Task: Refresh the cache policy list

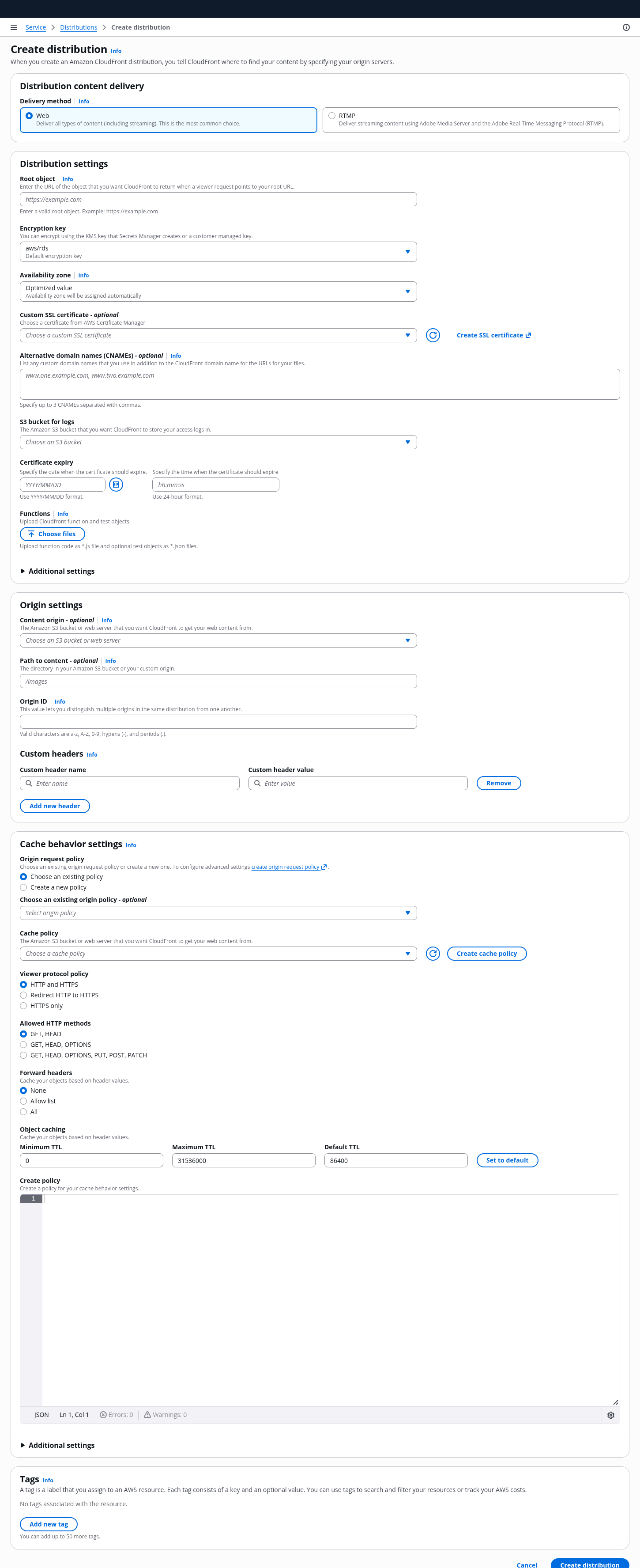Action: (x=433, y=954)
